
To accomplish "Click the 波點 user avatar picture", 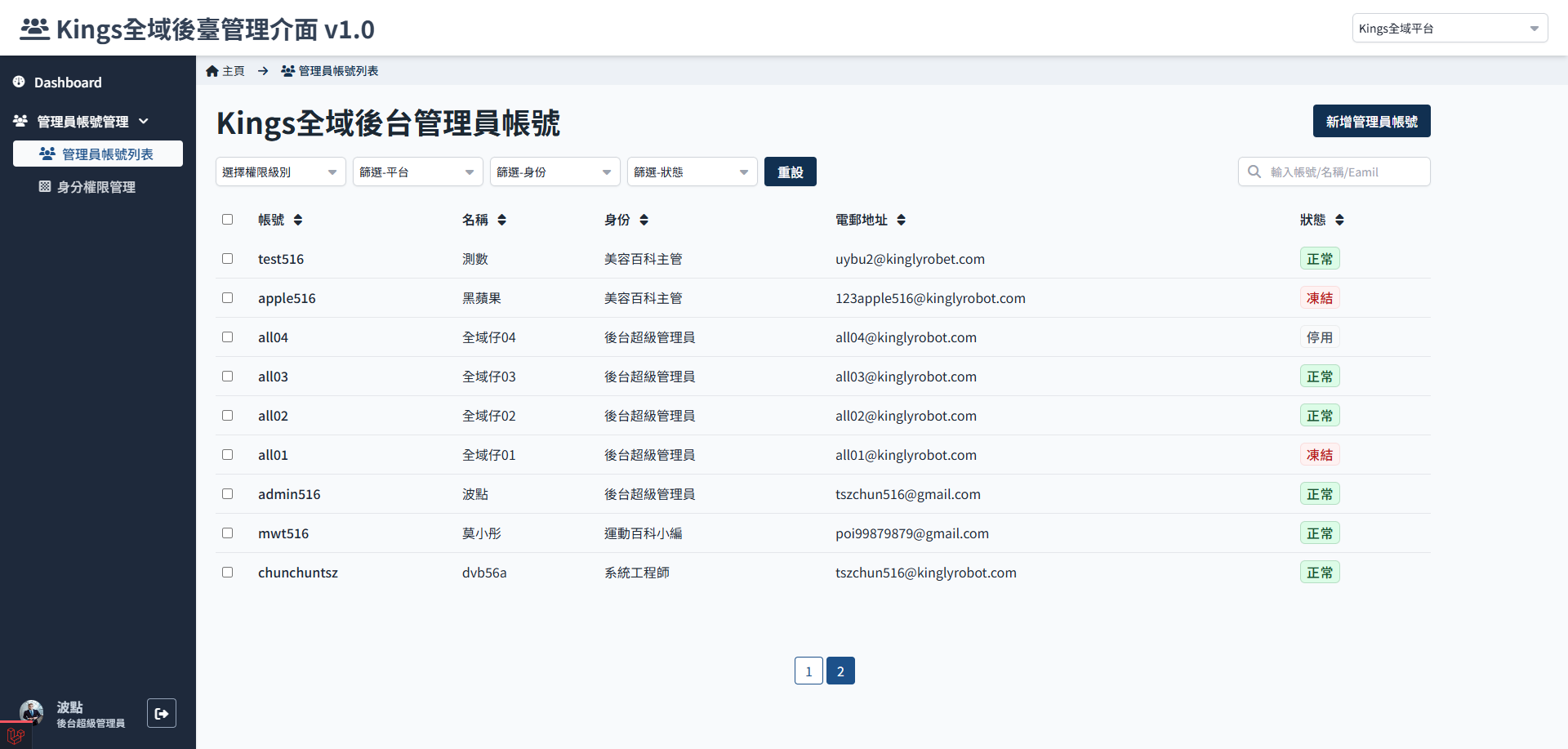I will (x=32, y=712).
